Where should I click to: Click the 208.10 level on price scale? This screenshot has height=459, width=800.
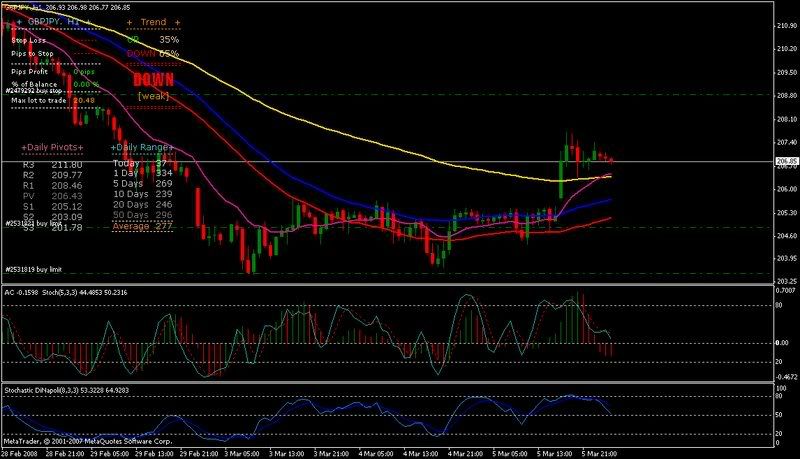[785, 118]
